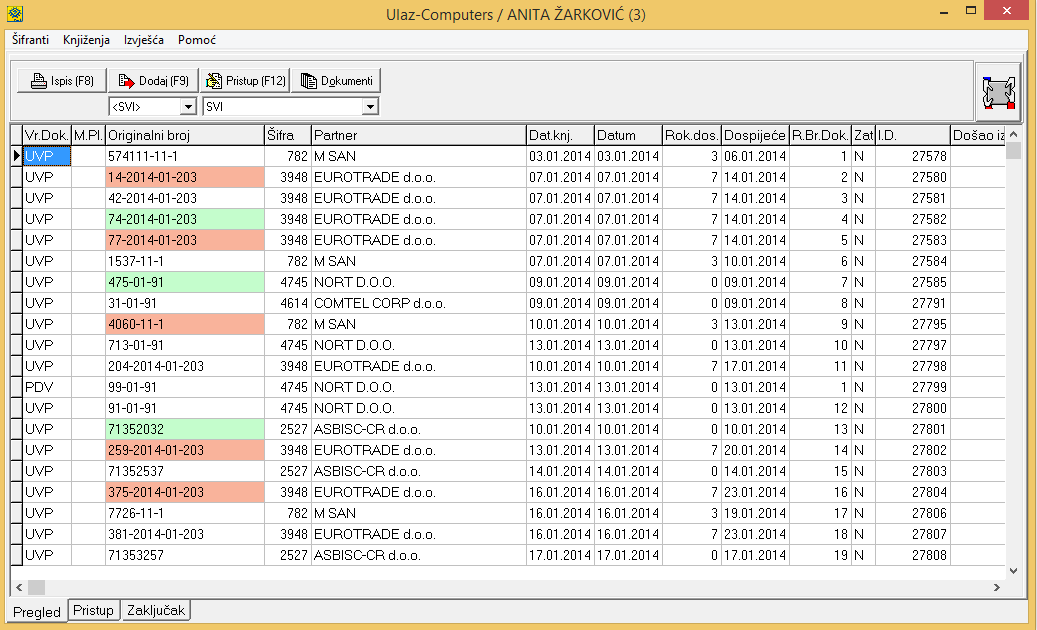Switch to the Zaključak tab
This screenshot has width=1037, height=630.
tap(156, 610)
